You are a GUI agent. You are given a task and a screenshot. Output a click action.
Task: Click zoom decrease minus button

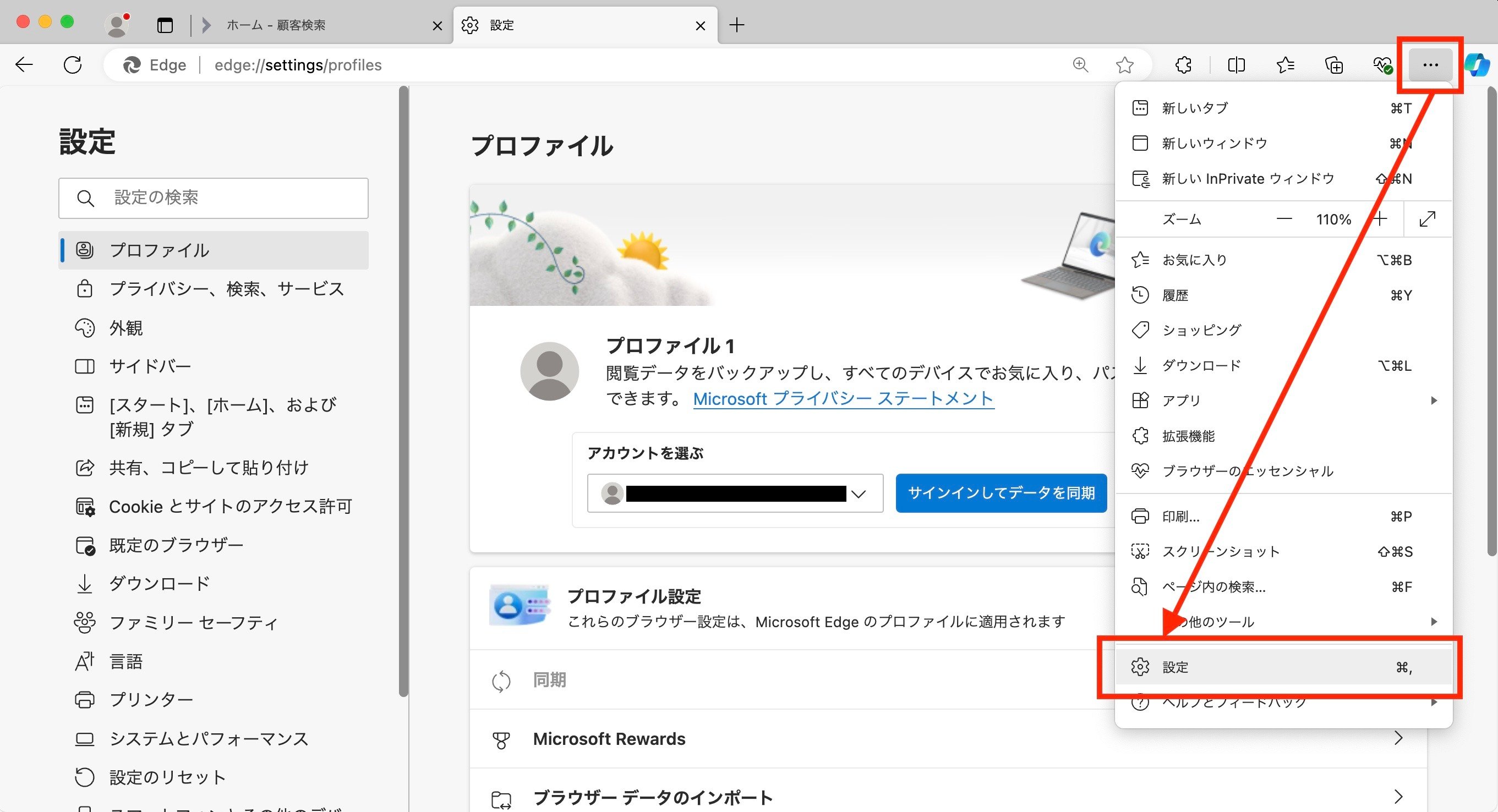[x=1284, y=219]
